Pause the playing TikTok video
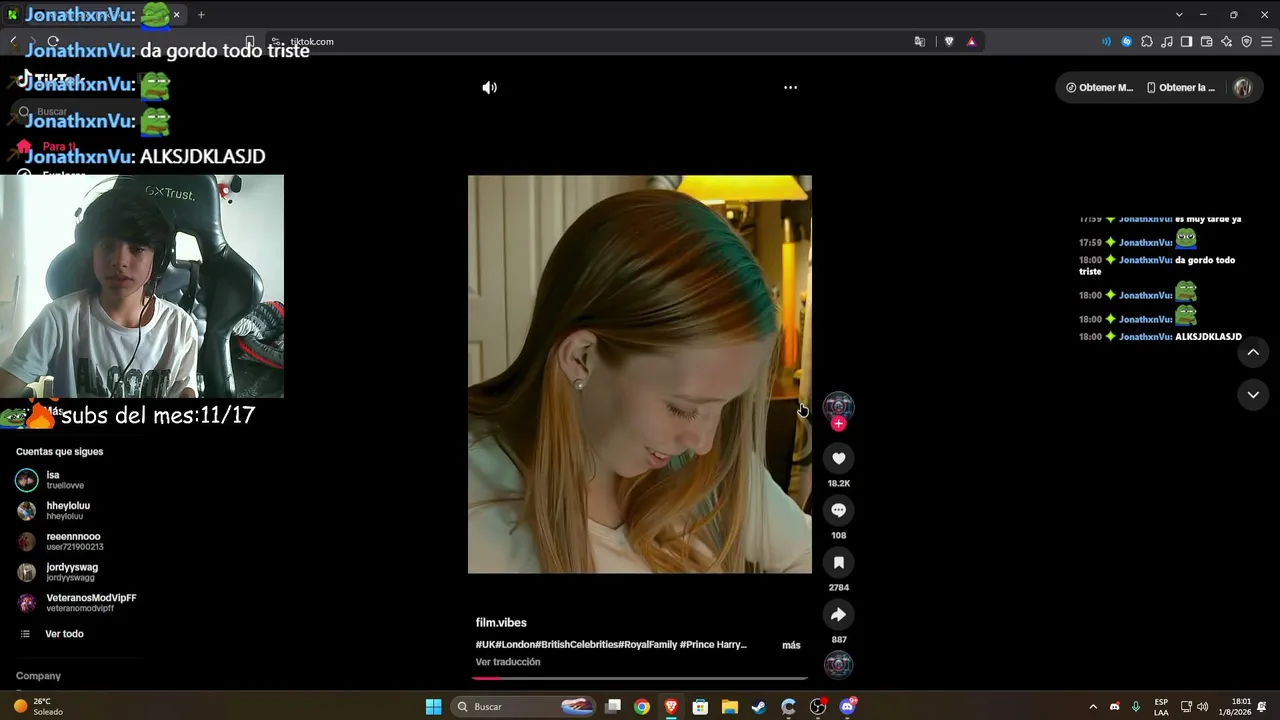The image size is (1280, 720). pyautogui.click(x=640, y=375)
